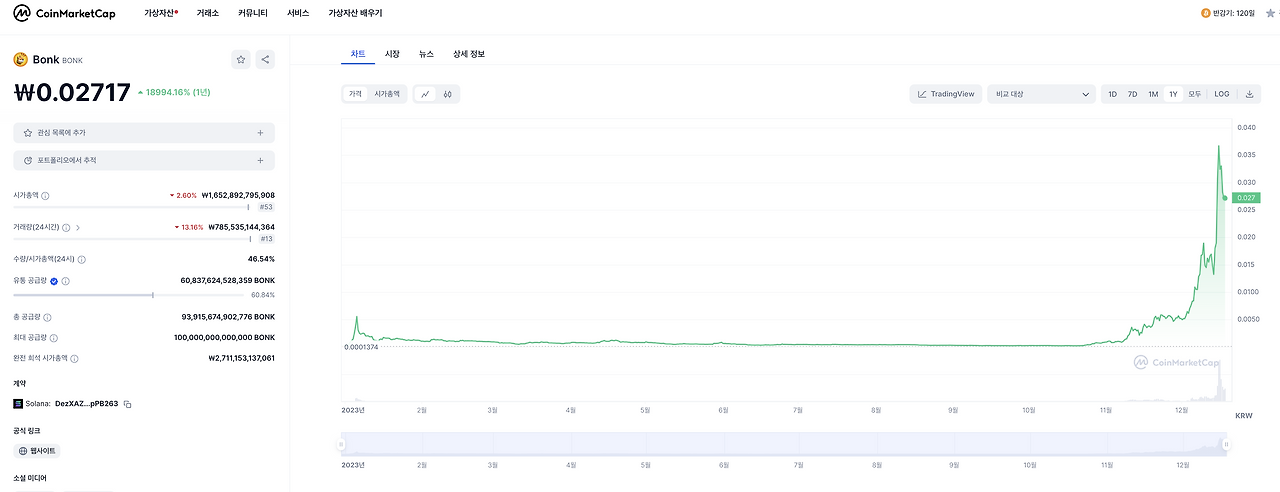The width and height of the screenshot is (1280, 492).
Task: Set chart range to 1M
Action: click(x=1153, y=94)
